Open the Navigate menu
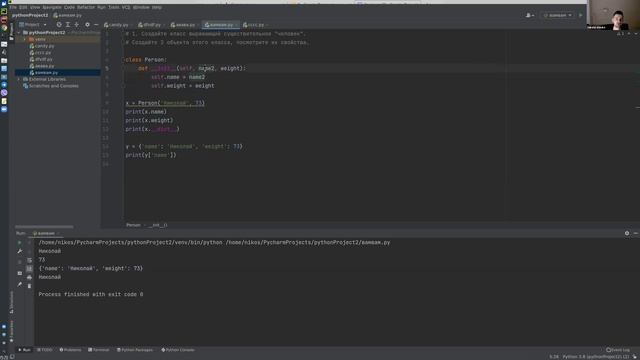 pyautogui.click(x=52, y=7)
